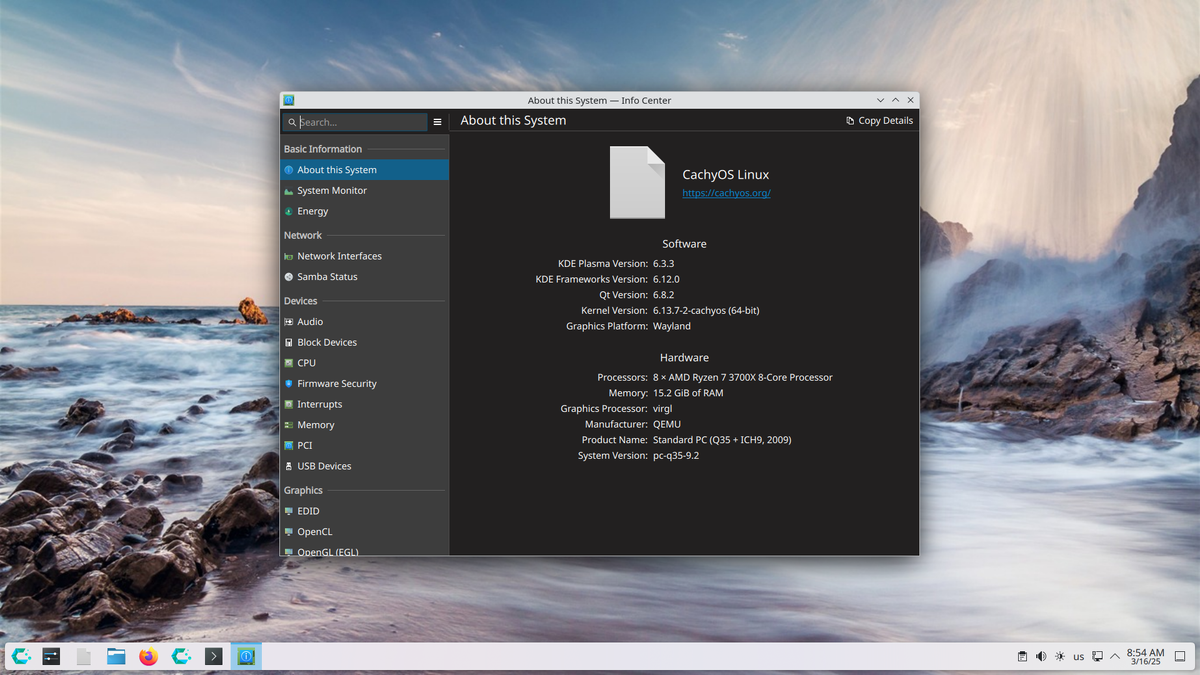This screenshot has height=675, width=1200.
Task: Click Graphics Processor value virgl
Action: point(664,409)
